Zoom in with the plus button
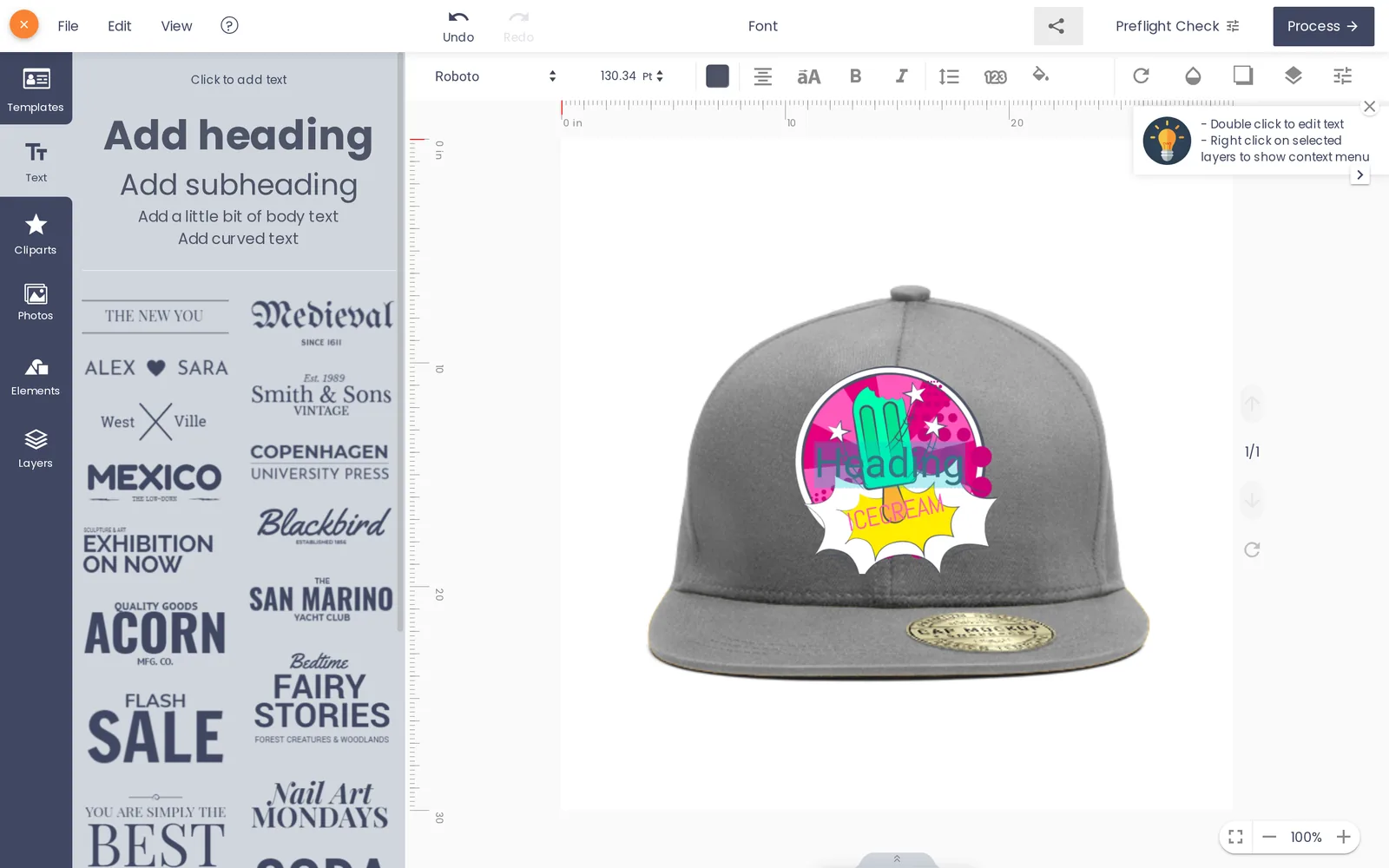 click(x=1343, y=837)
